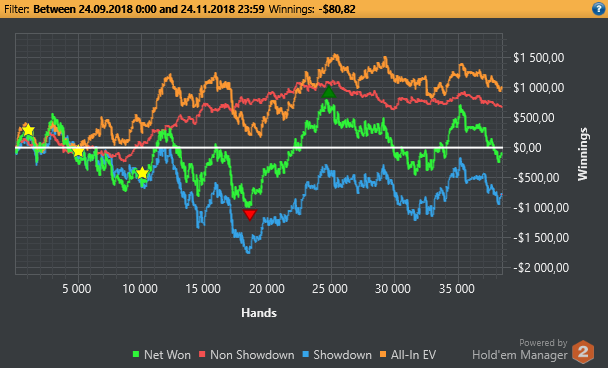Select the Net Won legend label
The image size is (608, 368).
167,354
